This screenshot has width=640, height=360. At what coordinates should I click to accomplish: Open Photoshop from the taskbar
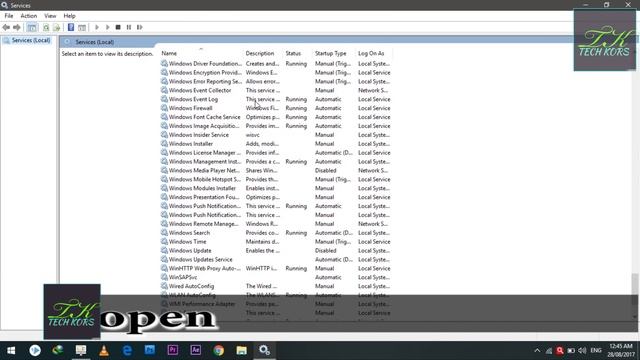click(x=150, y=350)
